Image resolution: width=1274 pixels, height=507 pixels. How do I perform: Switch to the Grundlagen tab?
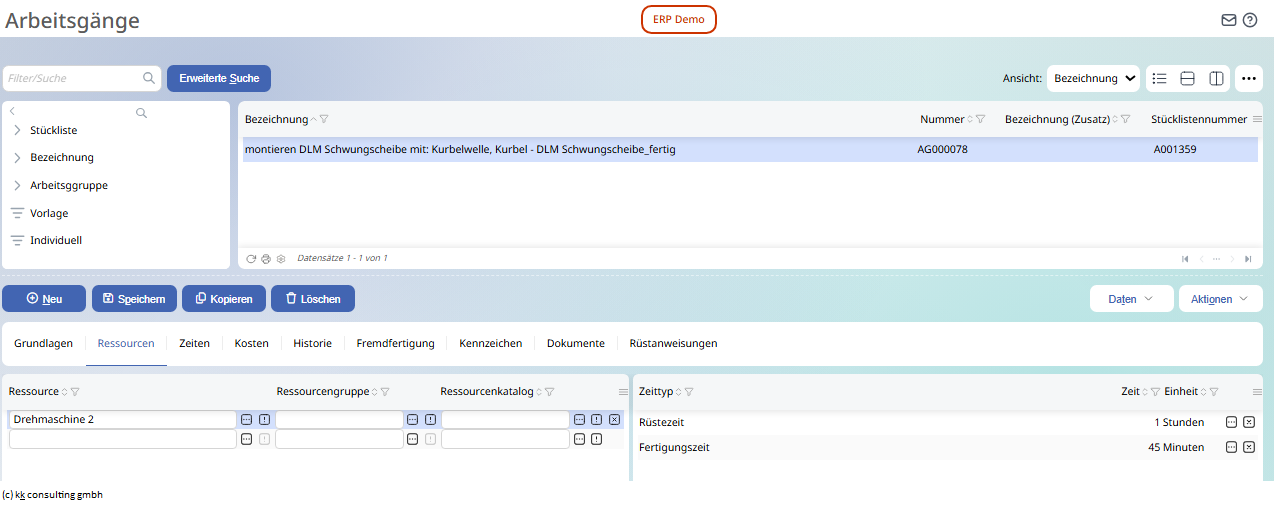(43, 343)
